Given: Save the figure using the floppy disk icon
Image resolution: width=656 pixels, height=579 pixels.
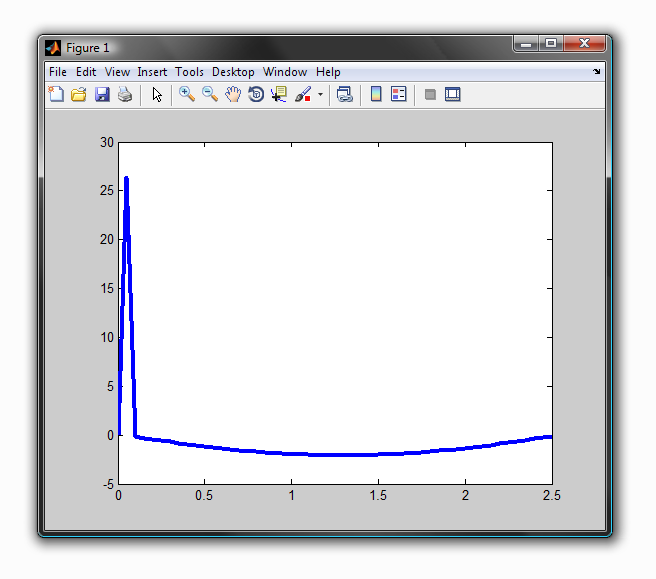Looking at the screenshot, I should [102, 95].
